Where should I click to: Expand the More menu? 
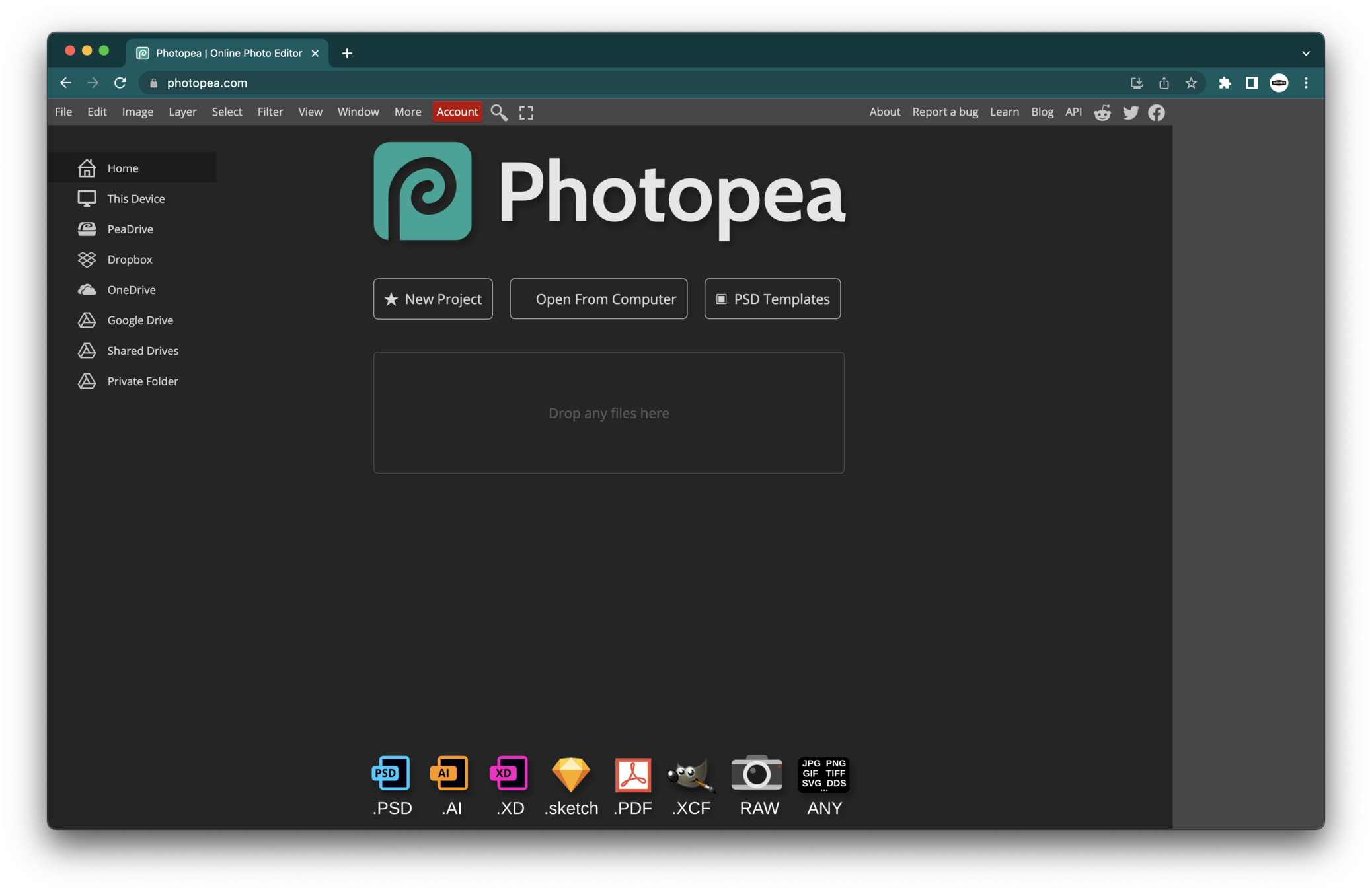pyautogui.click(x=407, y=112)
